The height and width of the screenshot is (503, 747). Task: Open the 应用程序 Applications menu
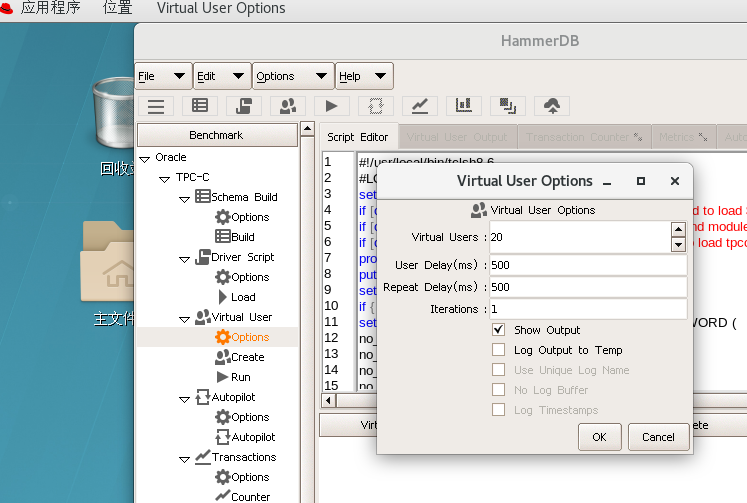click(50, 8)
